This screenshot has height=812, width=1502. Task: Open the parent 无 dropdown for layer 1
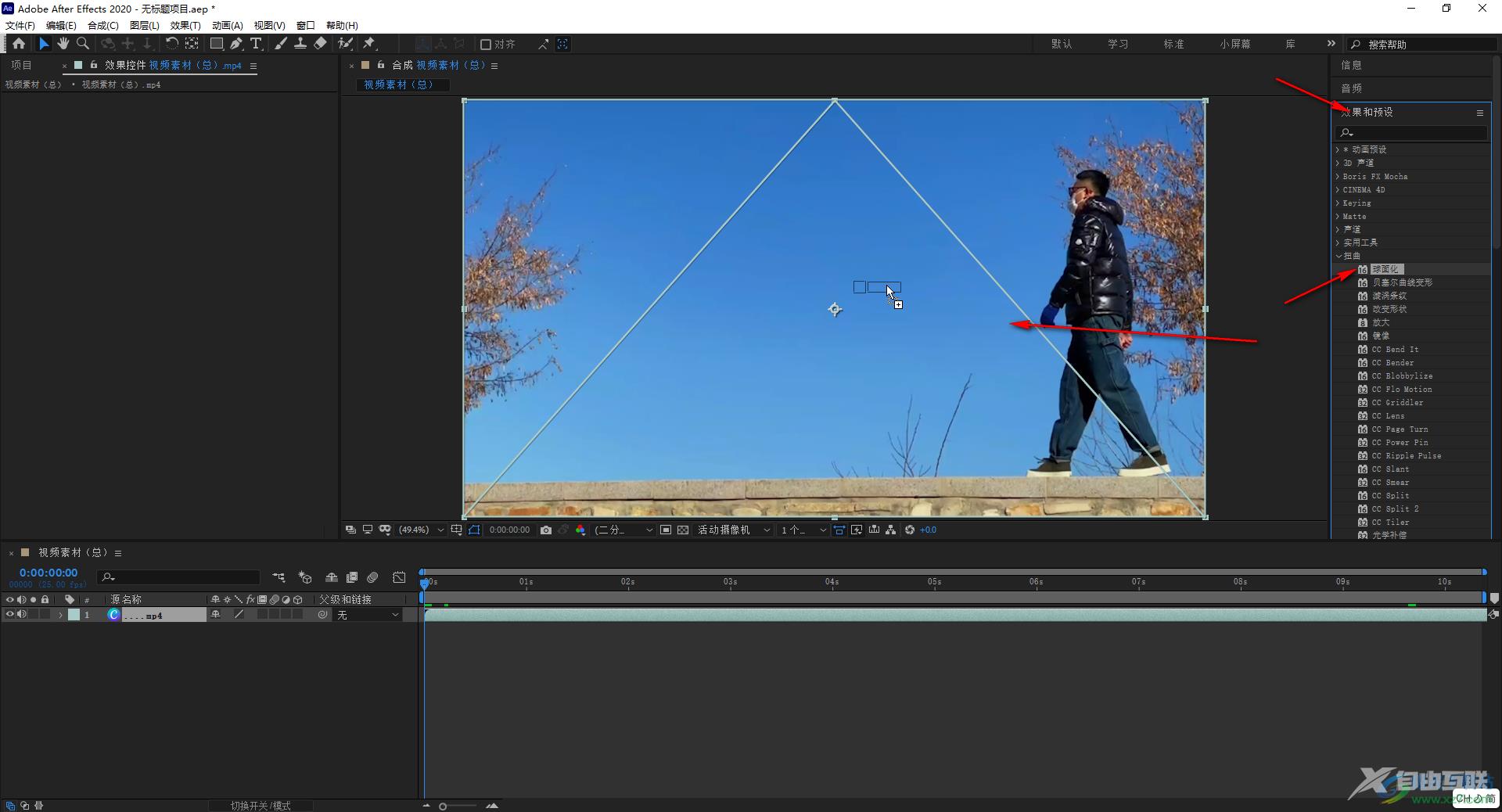click(x=368, y=615)
